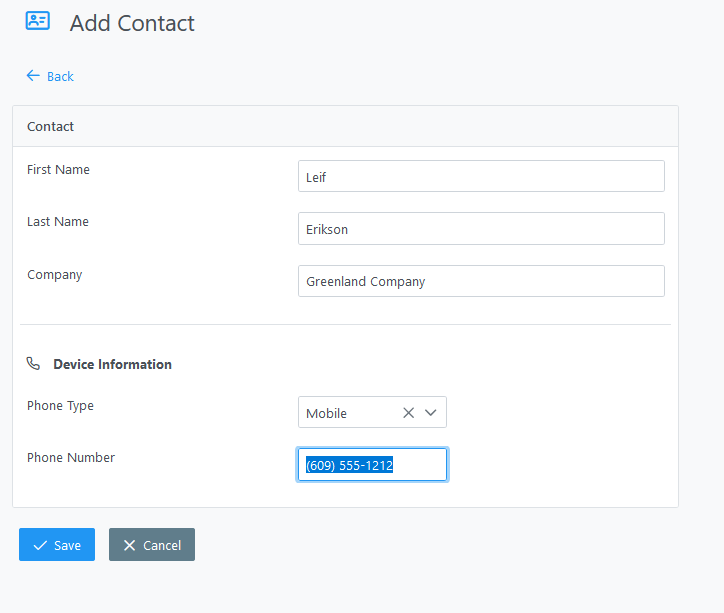Viewport: 724px width, 613px height.
Task: Focus the Company field with Greenland Company
Action: [x=481, y=281]
